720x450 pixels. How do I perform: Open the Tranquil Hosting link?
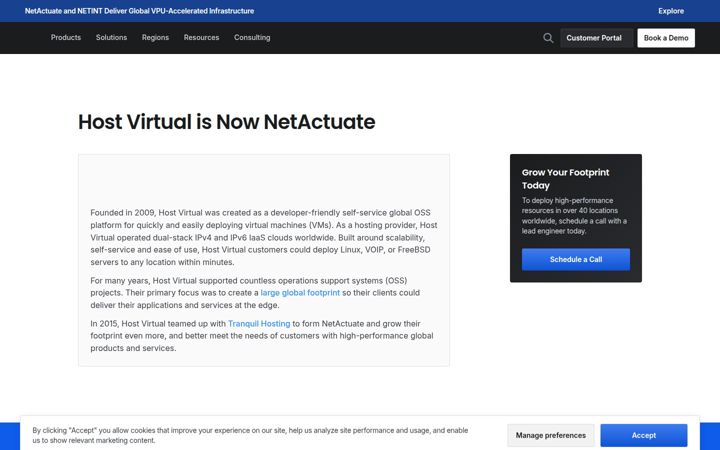[x=259, y=323]
